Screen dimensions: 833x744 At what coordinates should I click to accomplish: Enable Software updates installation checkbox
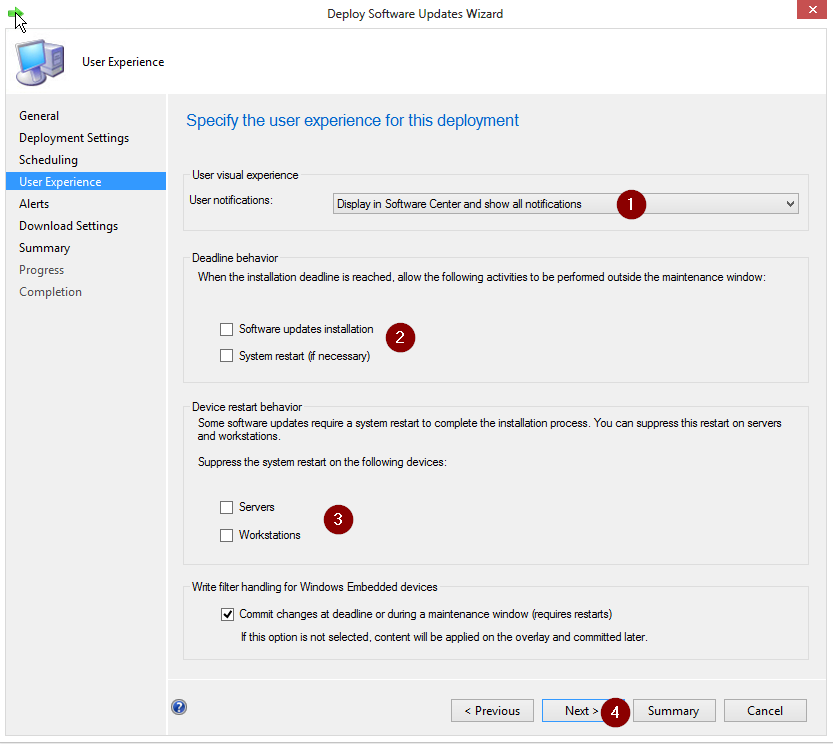click(x=227, y=329)
